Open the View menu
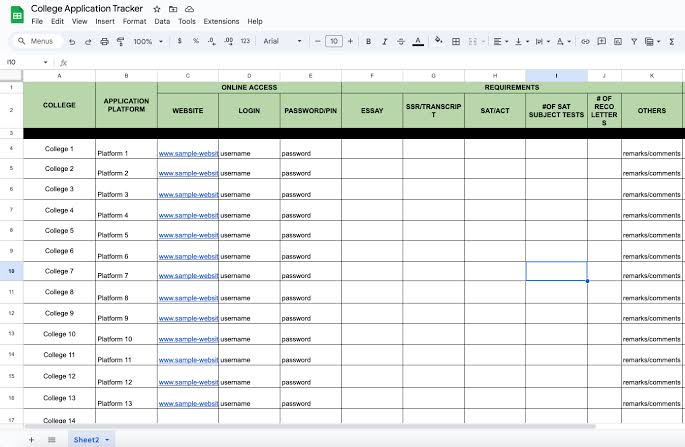Image resolution: width=685 pixels, height=447 pixels. coord(80,21)
